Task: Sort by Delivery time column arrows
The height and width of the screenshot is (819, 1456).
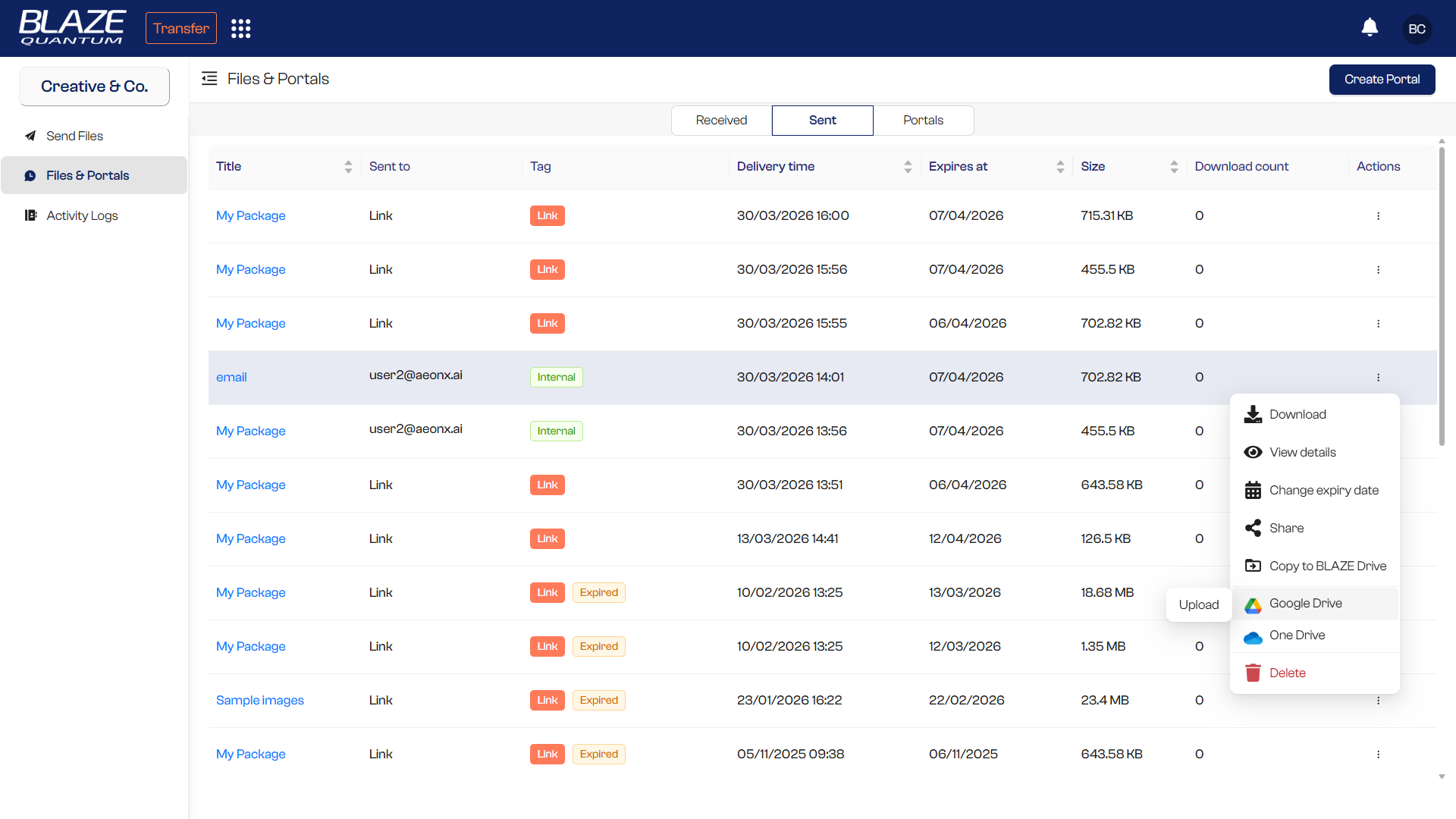Action: pyautogui.click(x=908, y=166)
